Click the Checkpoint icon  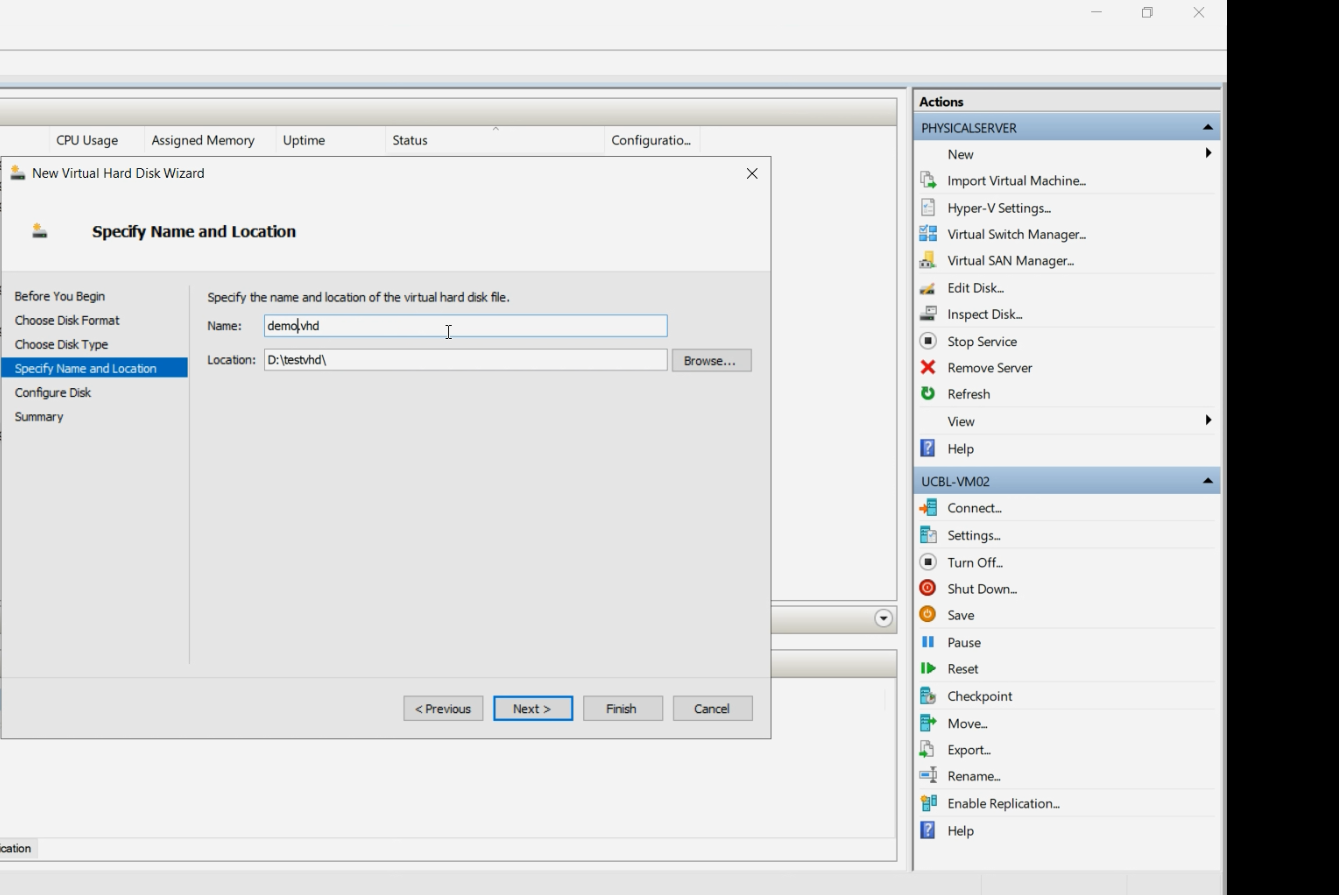(928, 696)
